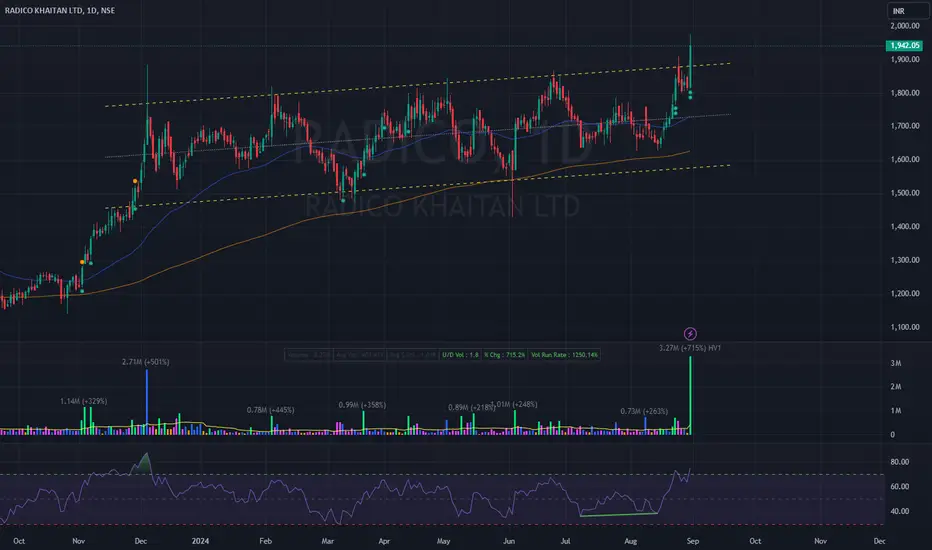
Task: Click the 1,900.00 price axis label
Action: (905, 59)
